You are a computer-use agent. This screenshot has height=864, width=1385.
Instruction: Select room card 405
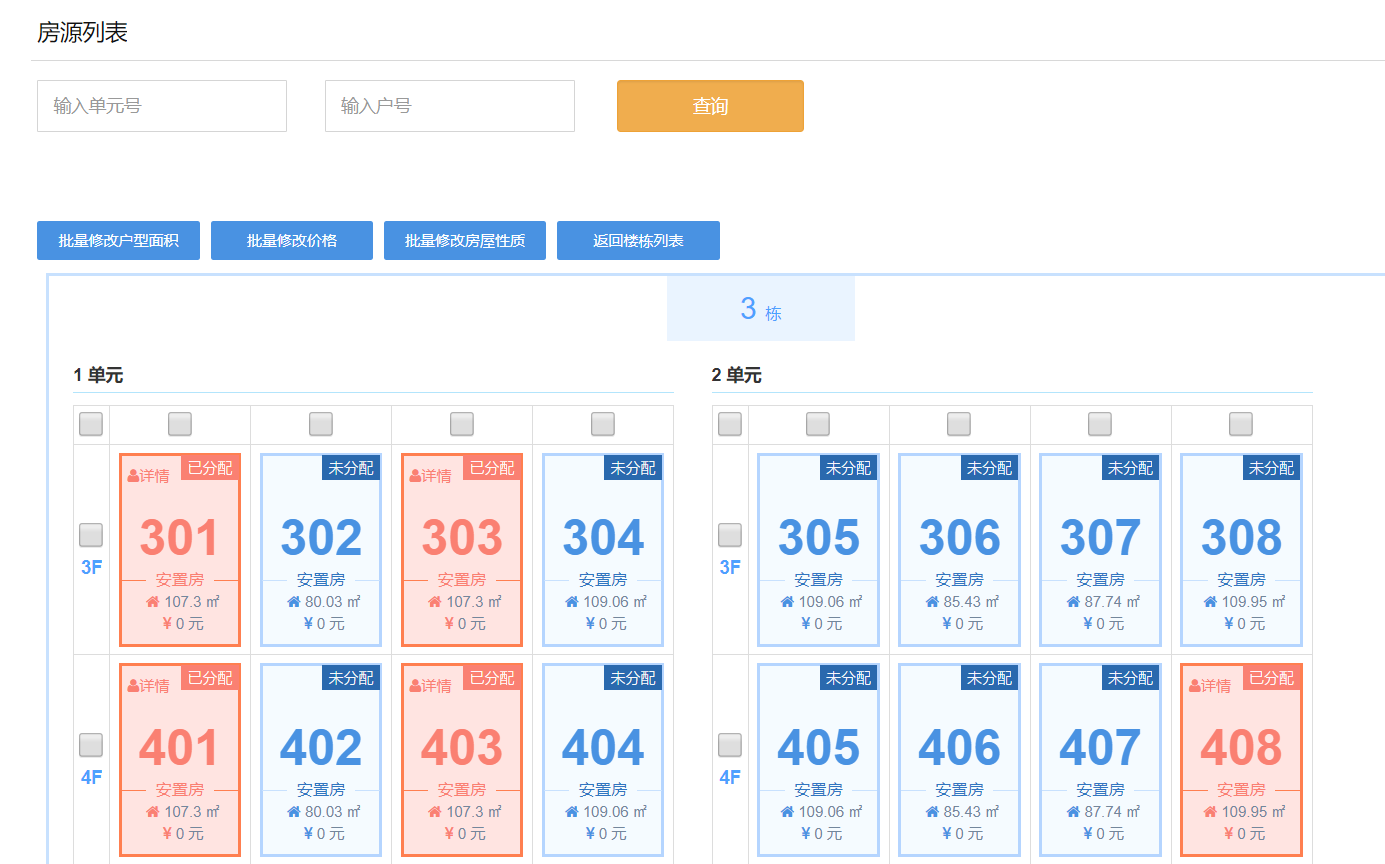click(818, 760)
